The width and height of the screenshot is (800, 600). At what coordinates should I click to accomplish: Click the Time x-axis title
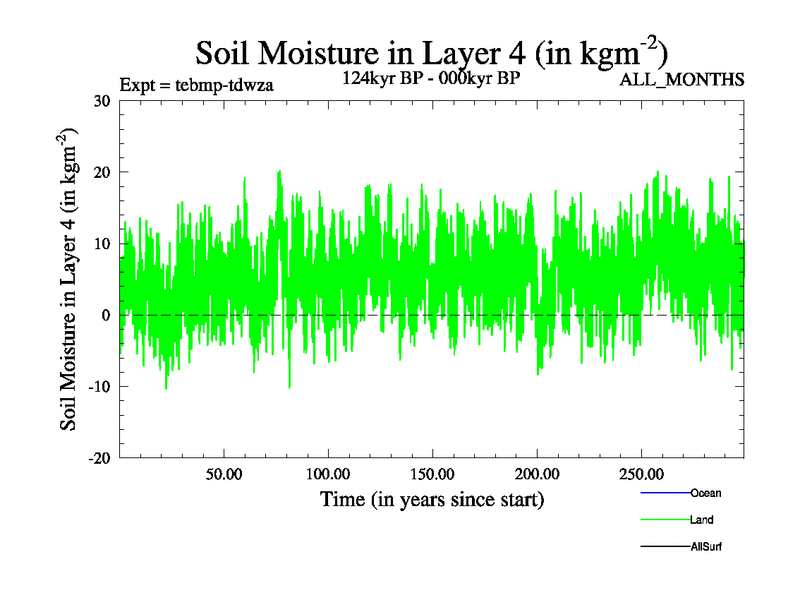coord(431,498)
